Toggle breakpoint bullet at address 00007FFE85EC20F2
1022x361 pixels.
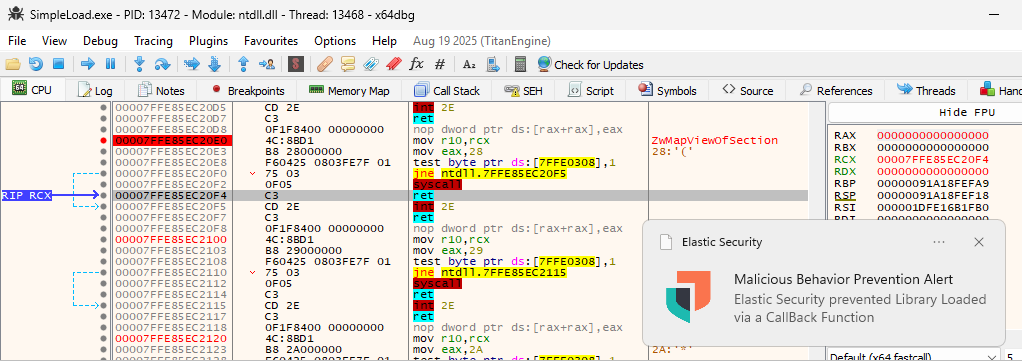tap(104, 184)
